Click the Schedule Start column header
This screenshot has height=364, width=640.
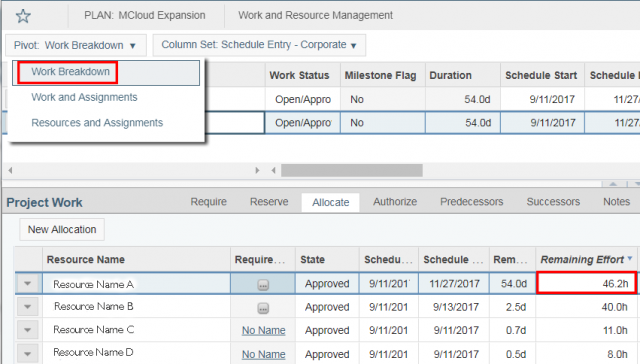pos(541,75)
